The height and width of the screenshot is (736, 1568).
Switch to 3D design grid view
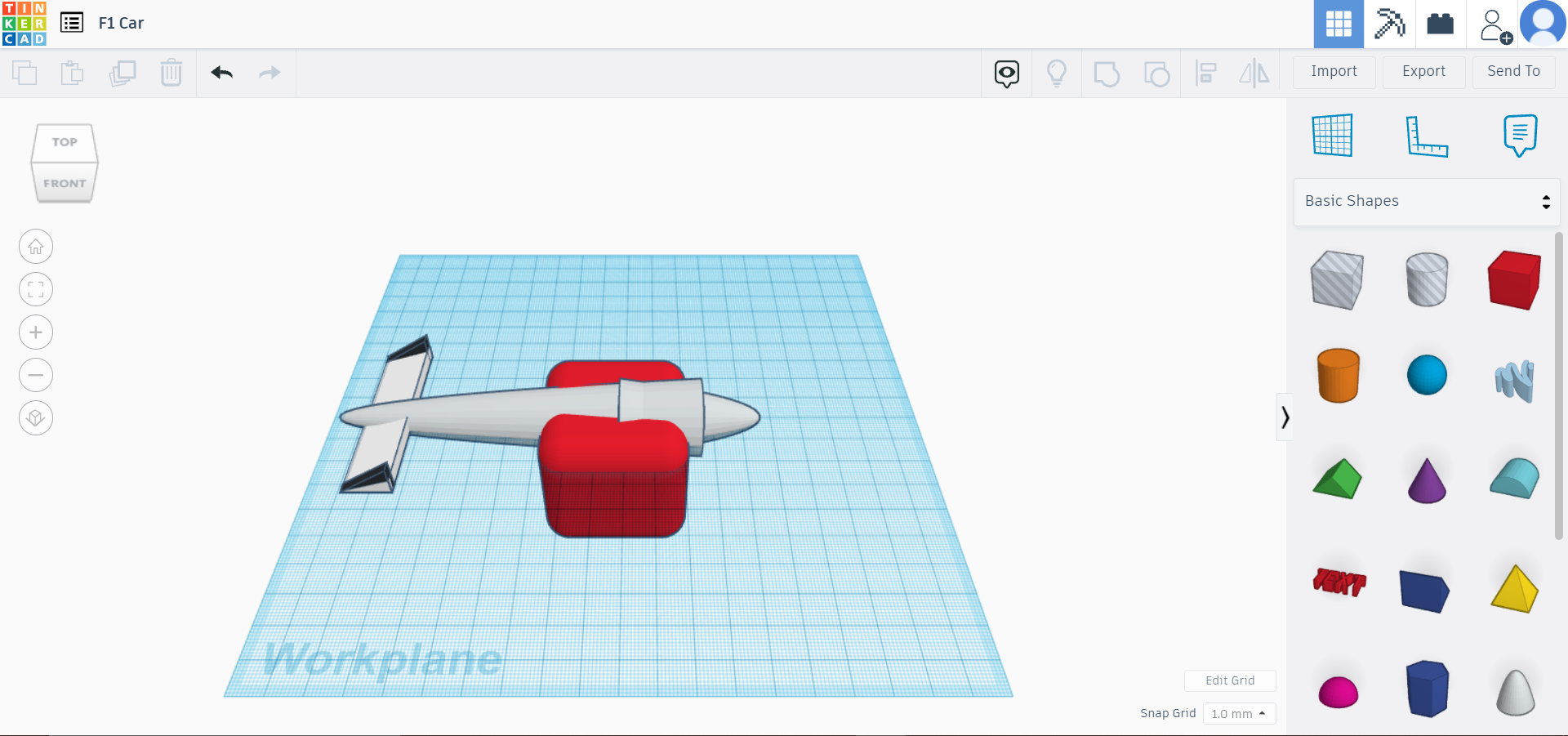1339,24
